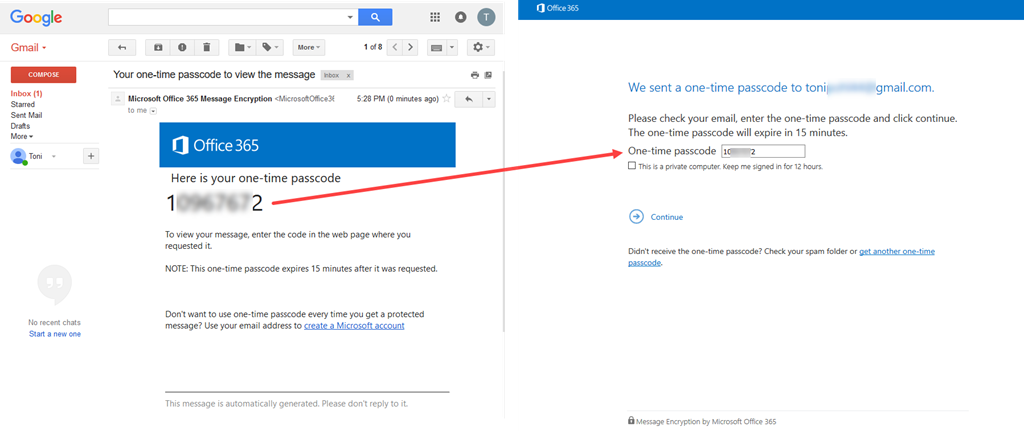
Task: Open the Settings gear menu
Action: (x=481, y=47)
